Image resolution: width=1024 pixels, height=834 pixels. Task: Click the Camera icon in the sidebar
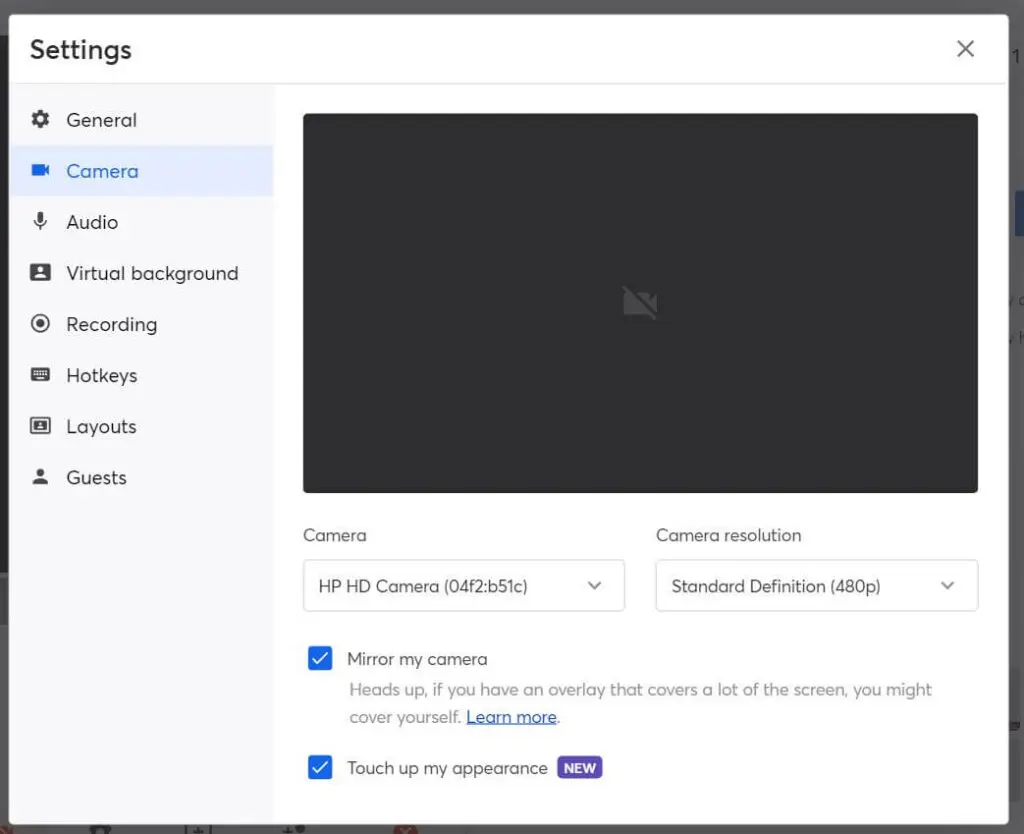40,170
